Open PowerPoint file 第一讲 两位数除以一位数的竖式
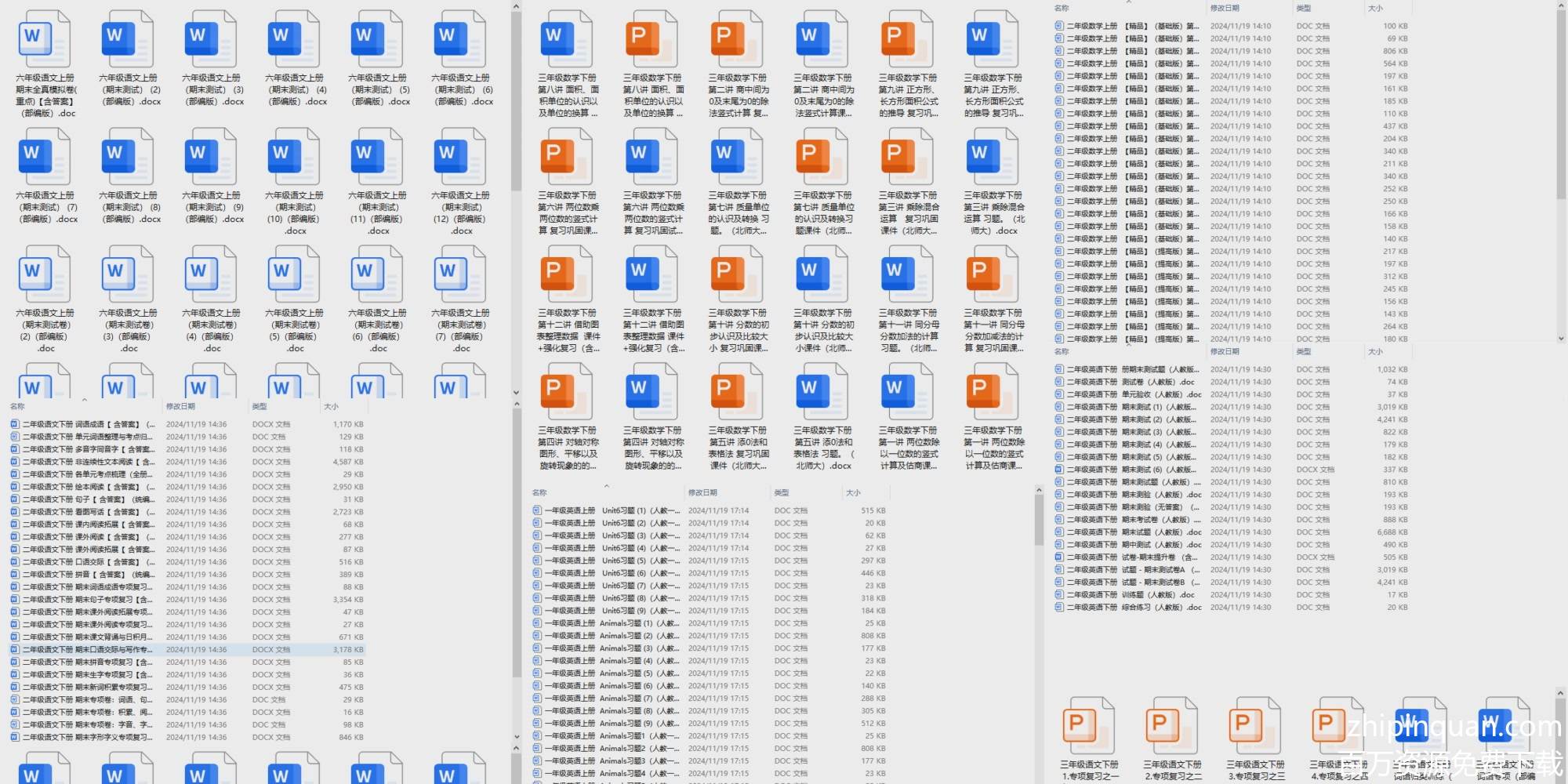This screenshot has height=784, width=1568. (993, 392)
